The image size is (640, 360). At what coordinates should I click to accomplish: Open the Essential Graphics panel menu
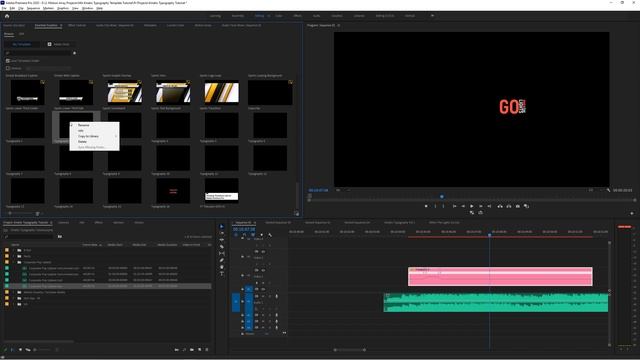tap(61, 25)
